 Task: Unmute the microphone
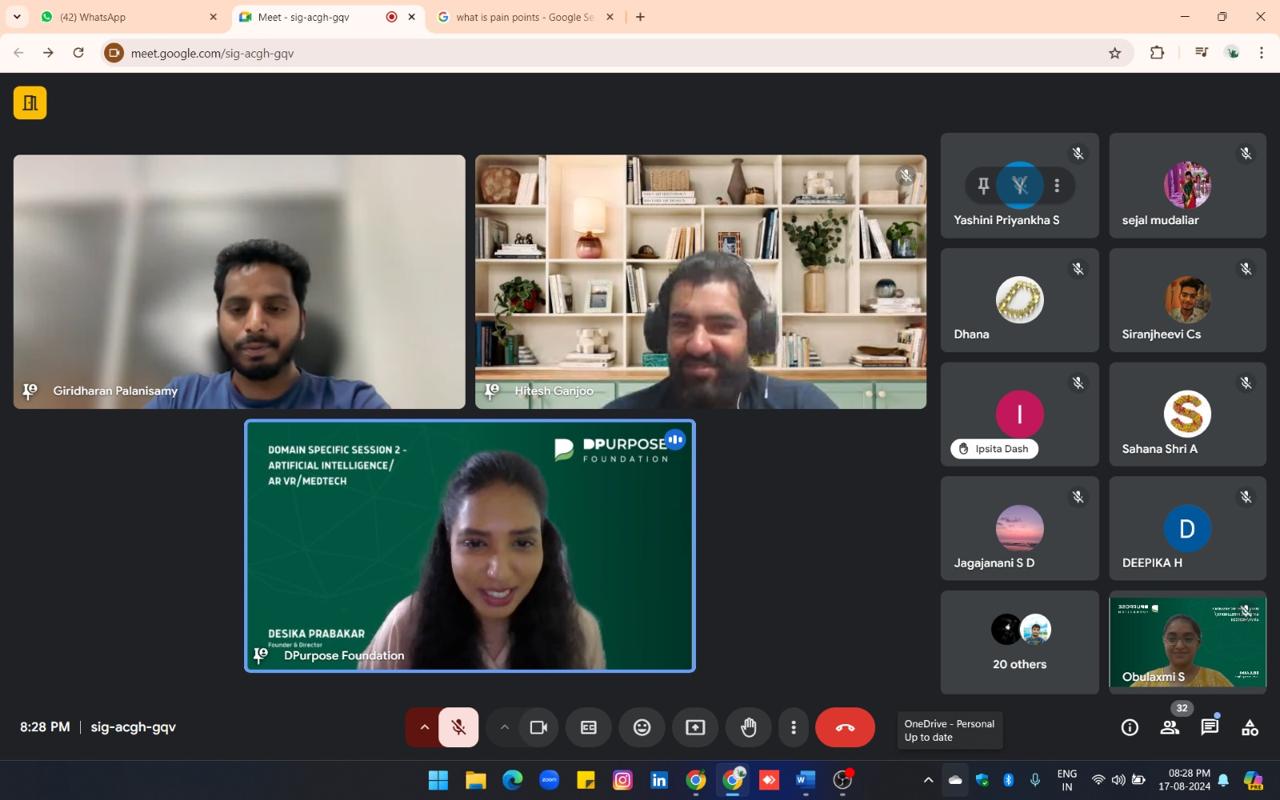459,728
